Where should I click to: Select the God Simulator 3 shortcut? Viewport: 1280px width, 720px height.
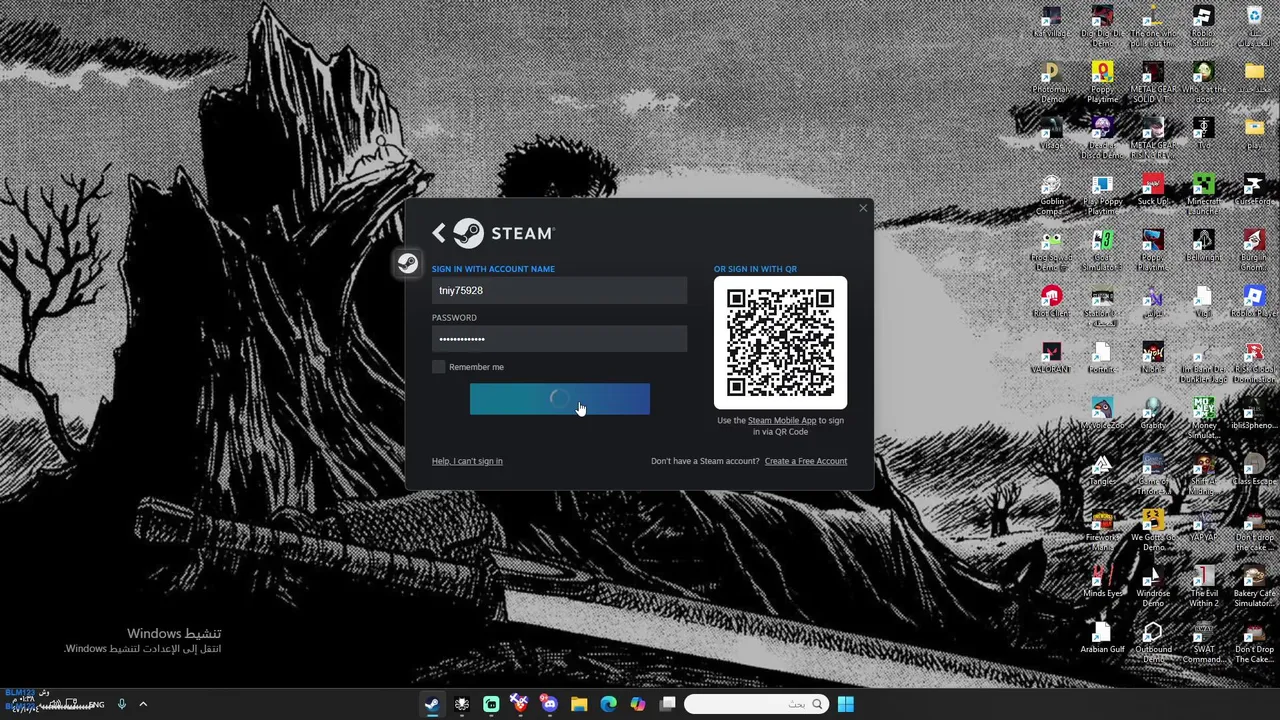1102,250
